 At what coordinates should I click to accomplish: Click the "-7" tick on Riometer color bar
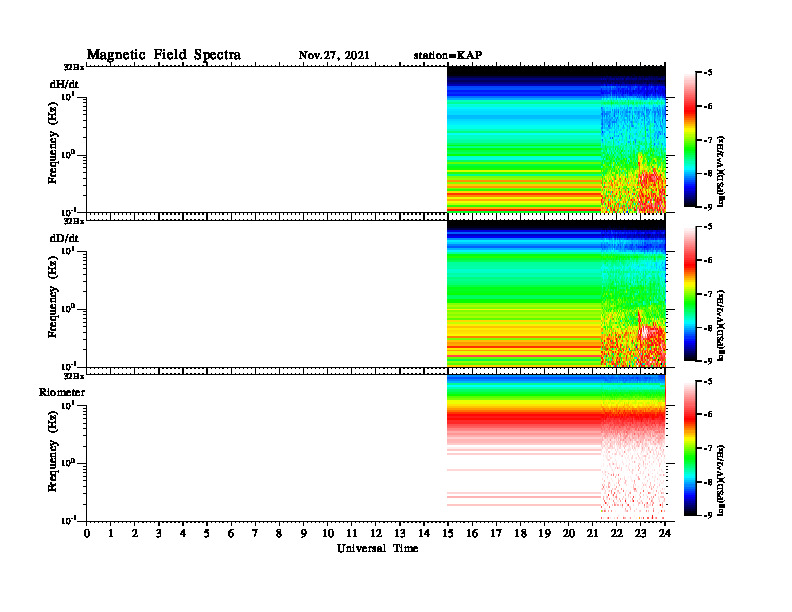click(708, 448)
